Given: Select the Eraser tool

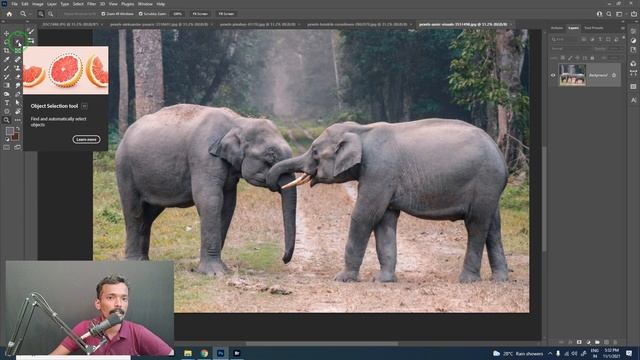Looking at the screenshot, I should [18, 77].
